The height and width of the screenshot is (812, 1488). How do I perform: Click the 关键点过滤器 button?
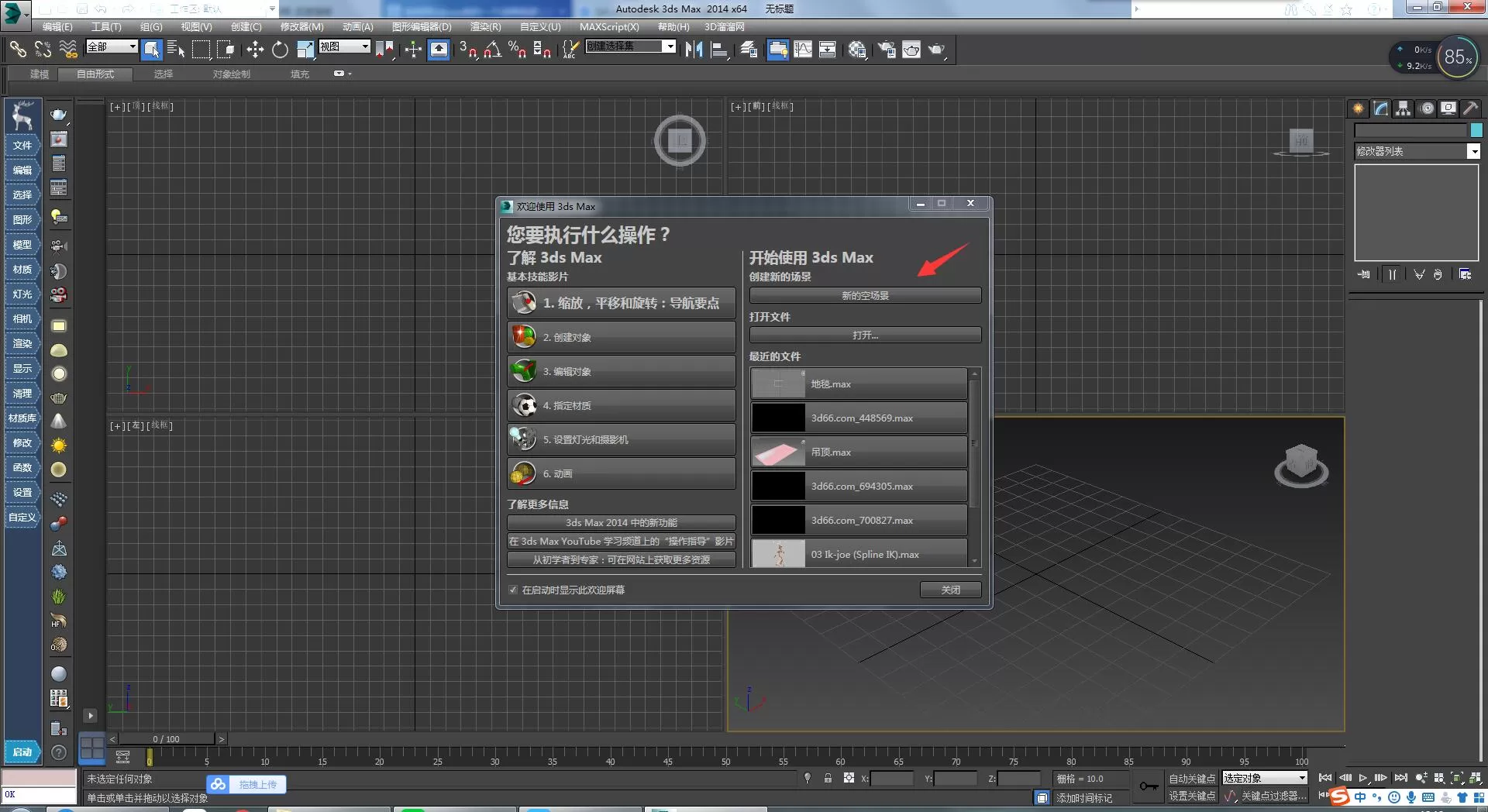coord(1273,796)
